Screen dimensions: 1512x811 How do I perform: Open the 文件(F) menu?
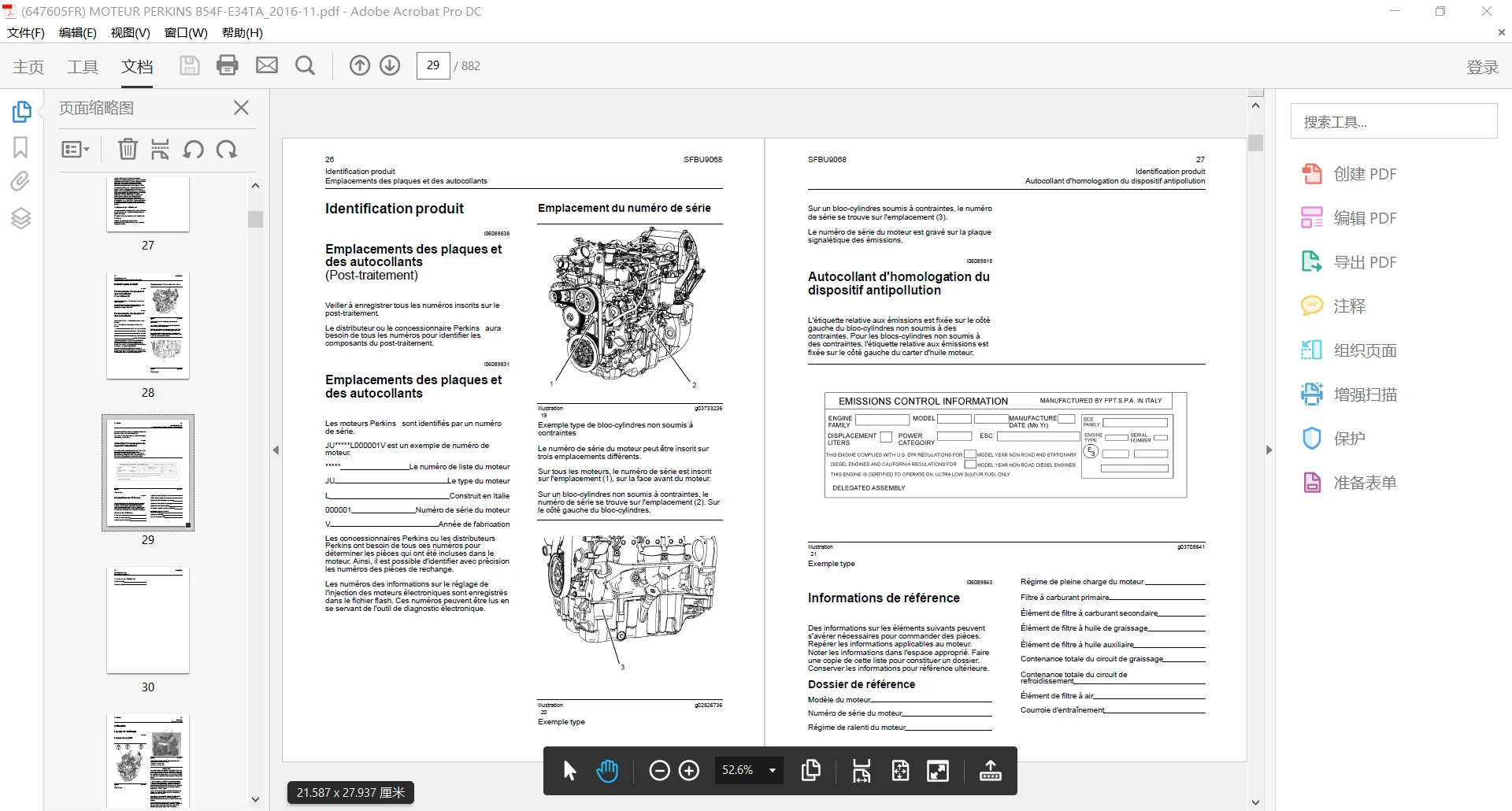pos(26,32)
